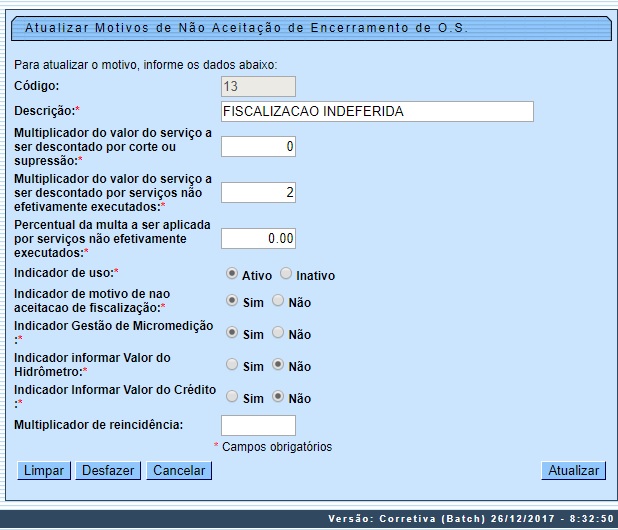The image size is (618, 530).
Task: Click the 'Multiplicador de reincidência:' label
Action: (x=99, y=425)
